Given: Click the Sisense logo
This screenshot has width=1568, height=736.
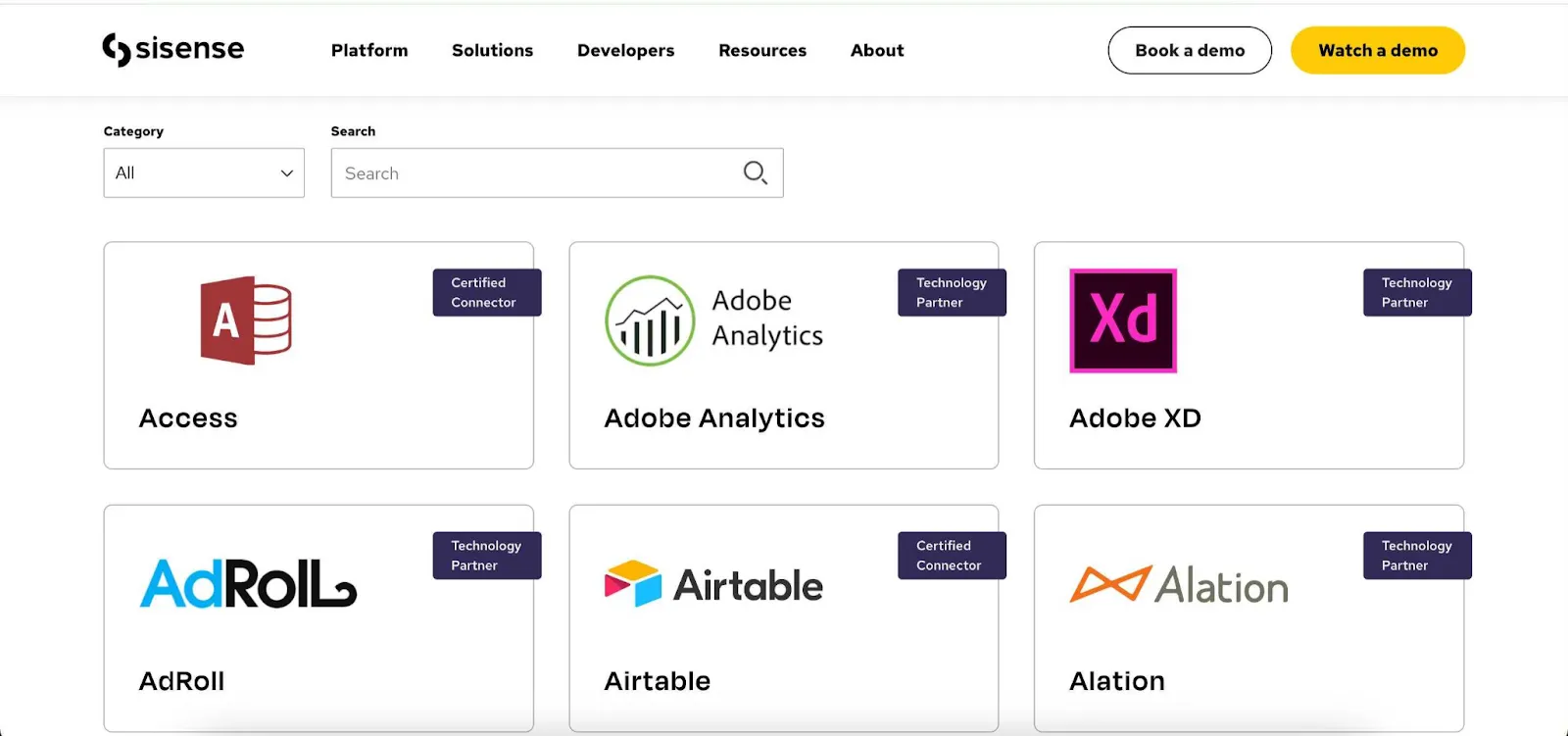Looking at the screenshot, I should pyautogui.click(x=173, y=49).
